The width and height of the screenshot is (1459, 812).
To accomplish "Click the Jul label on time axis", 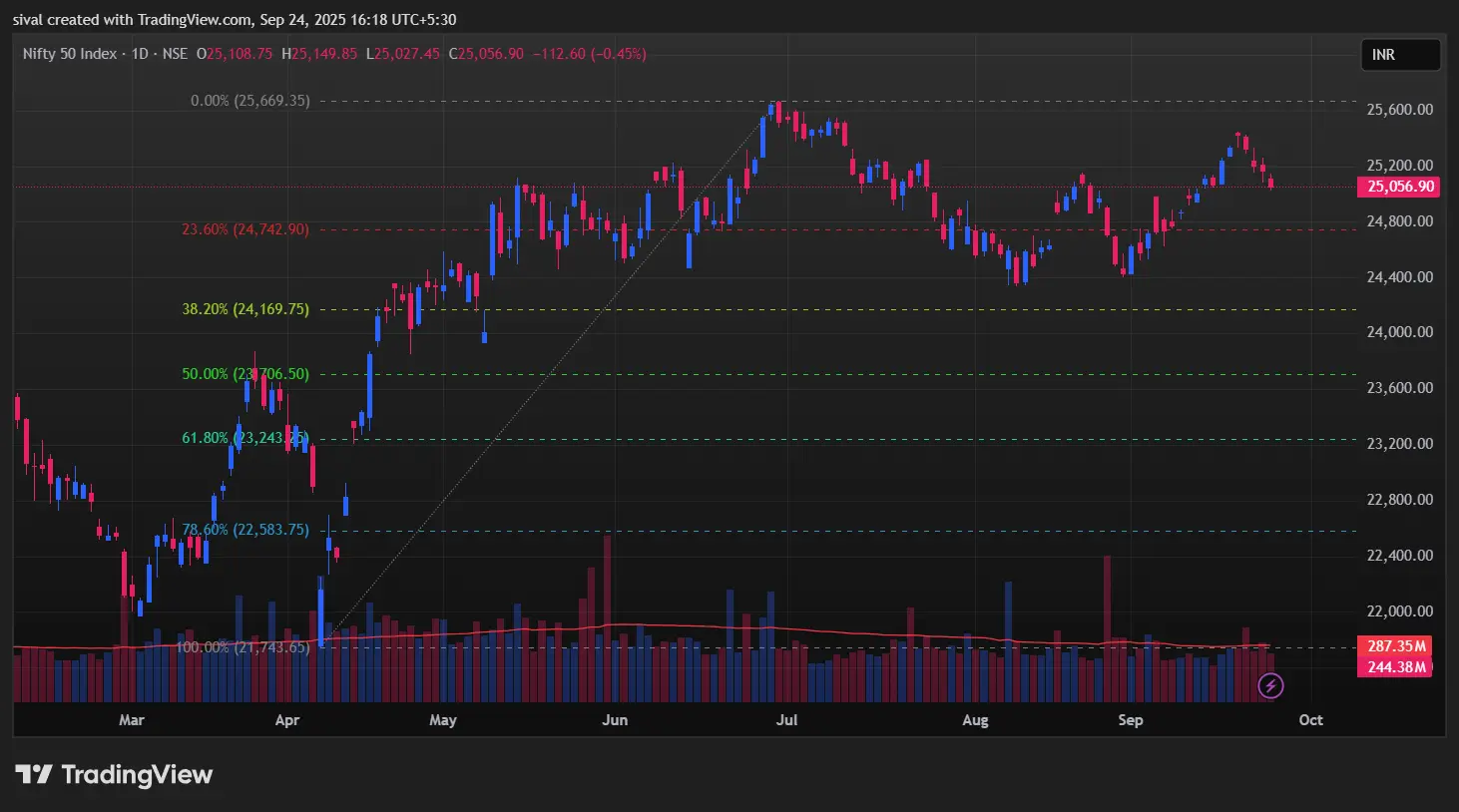I will (787, 720).
